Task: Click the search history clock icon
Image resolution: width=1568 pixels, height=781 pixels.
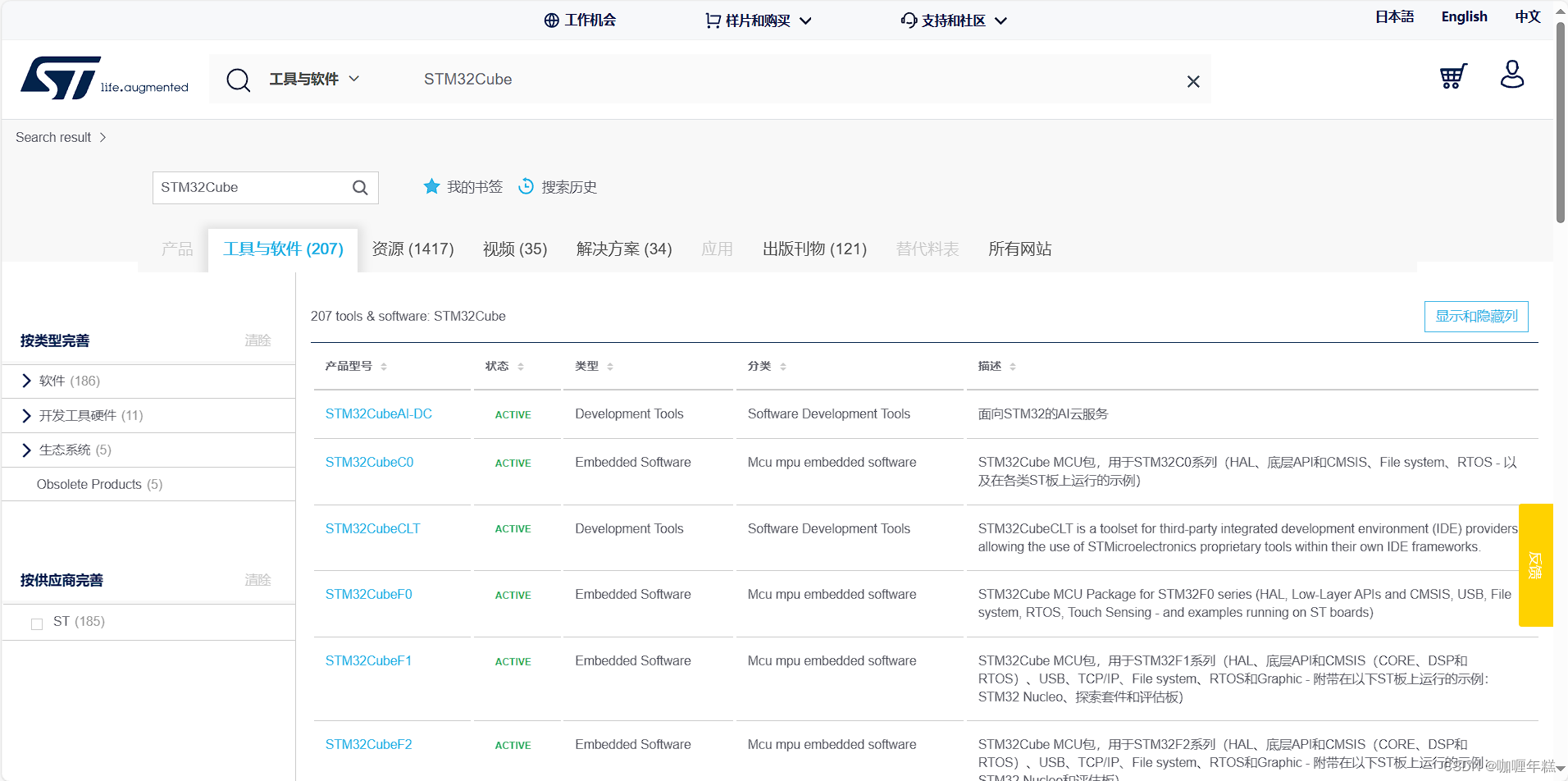Action: [x=526, y=186]
